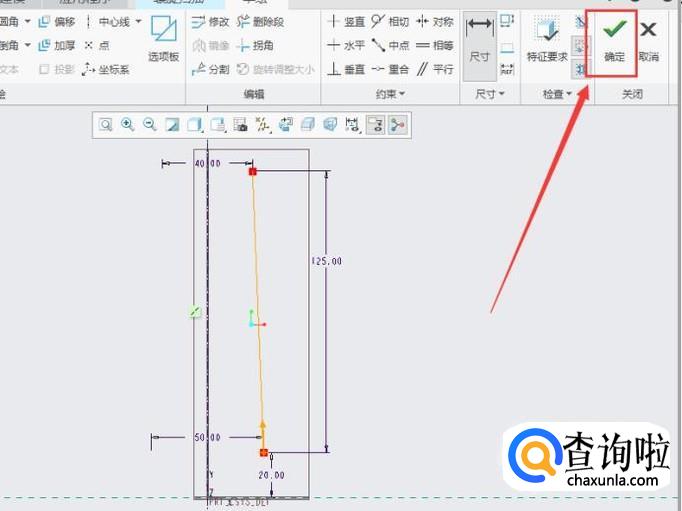
Task: Select the 40.00 dimension value
Action: pyautogui.click(x=207, y=164)
